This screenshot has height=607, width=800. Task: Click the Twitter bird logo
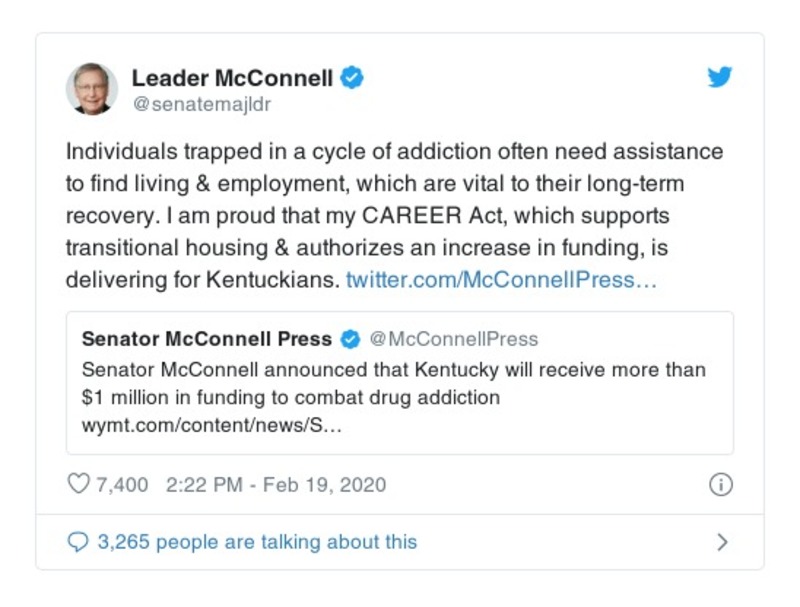720,78
